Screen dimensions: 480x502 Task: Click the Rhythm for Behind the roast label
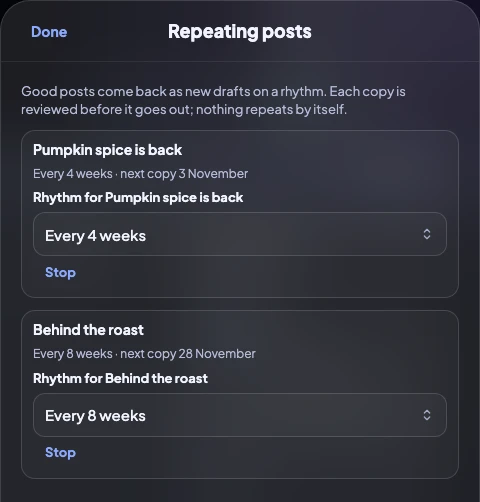(120, 378)
